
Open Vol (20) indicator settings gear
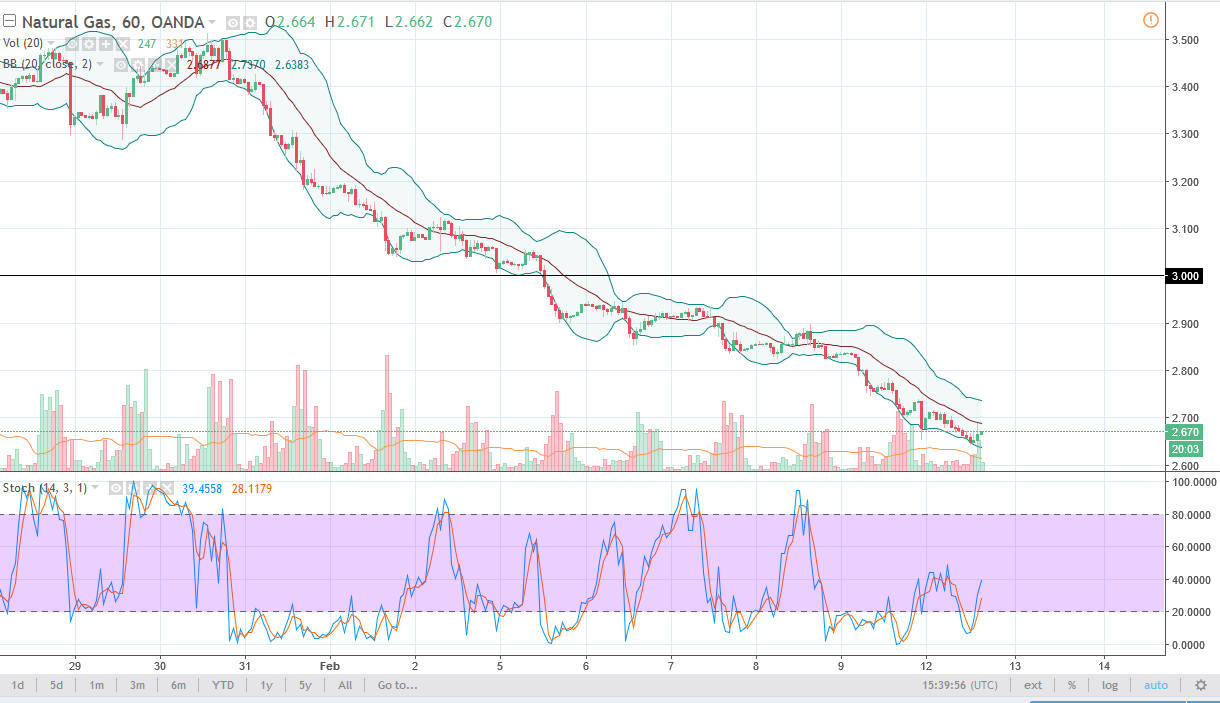(x=89, y=43)
